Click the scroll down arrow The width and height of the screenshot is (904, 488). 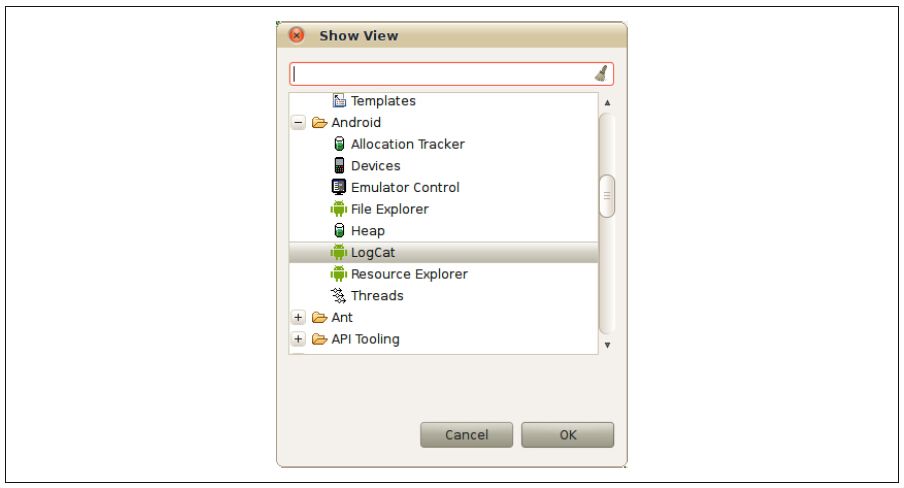click(607, 345)
